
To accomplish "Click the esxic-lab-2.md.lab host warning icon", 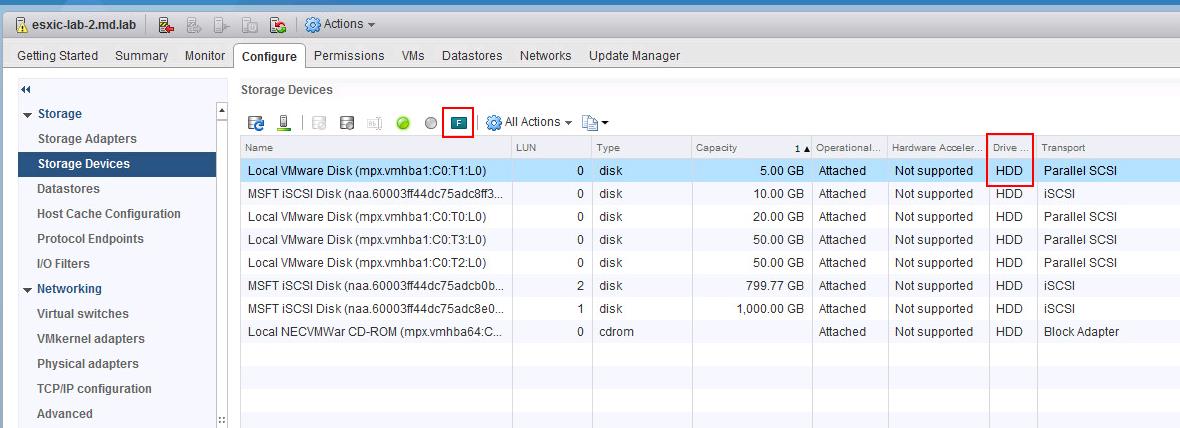I will click(22, 25).
